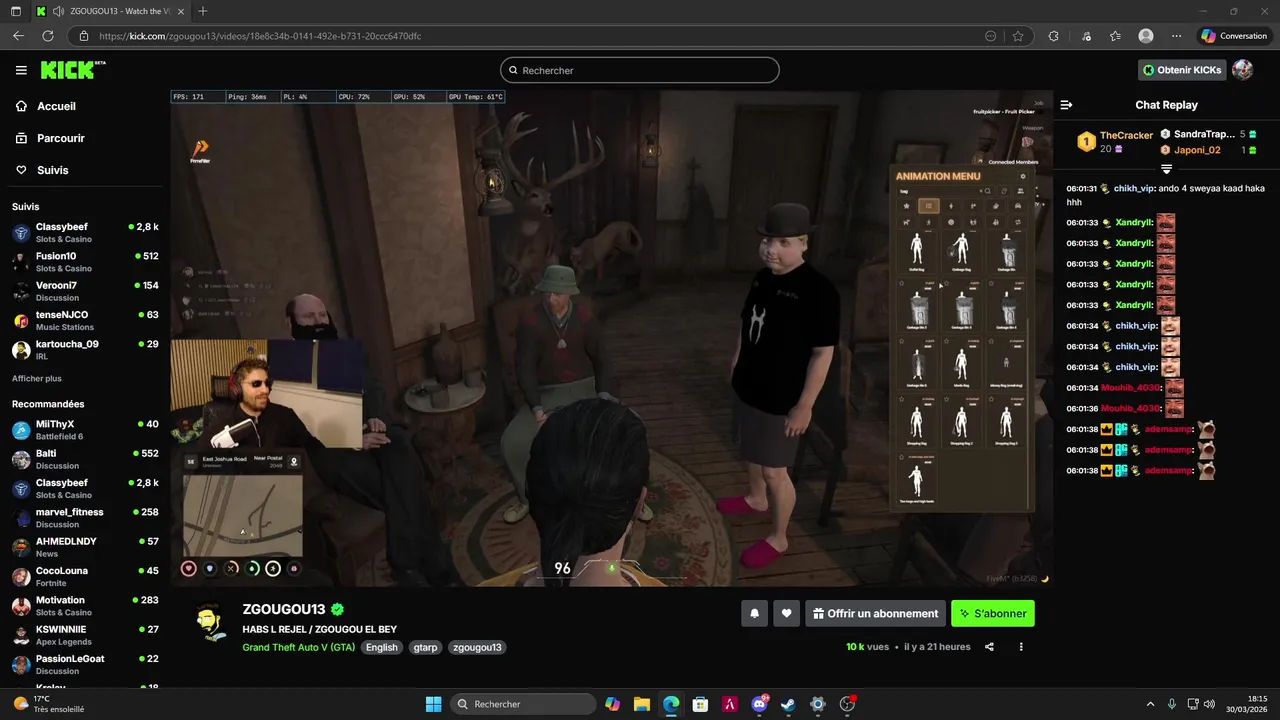Open AHMEDLNDY recommended channel
The height and width of the screenshot is (720, 1280).
85,547
